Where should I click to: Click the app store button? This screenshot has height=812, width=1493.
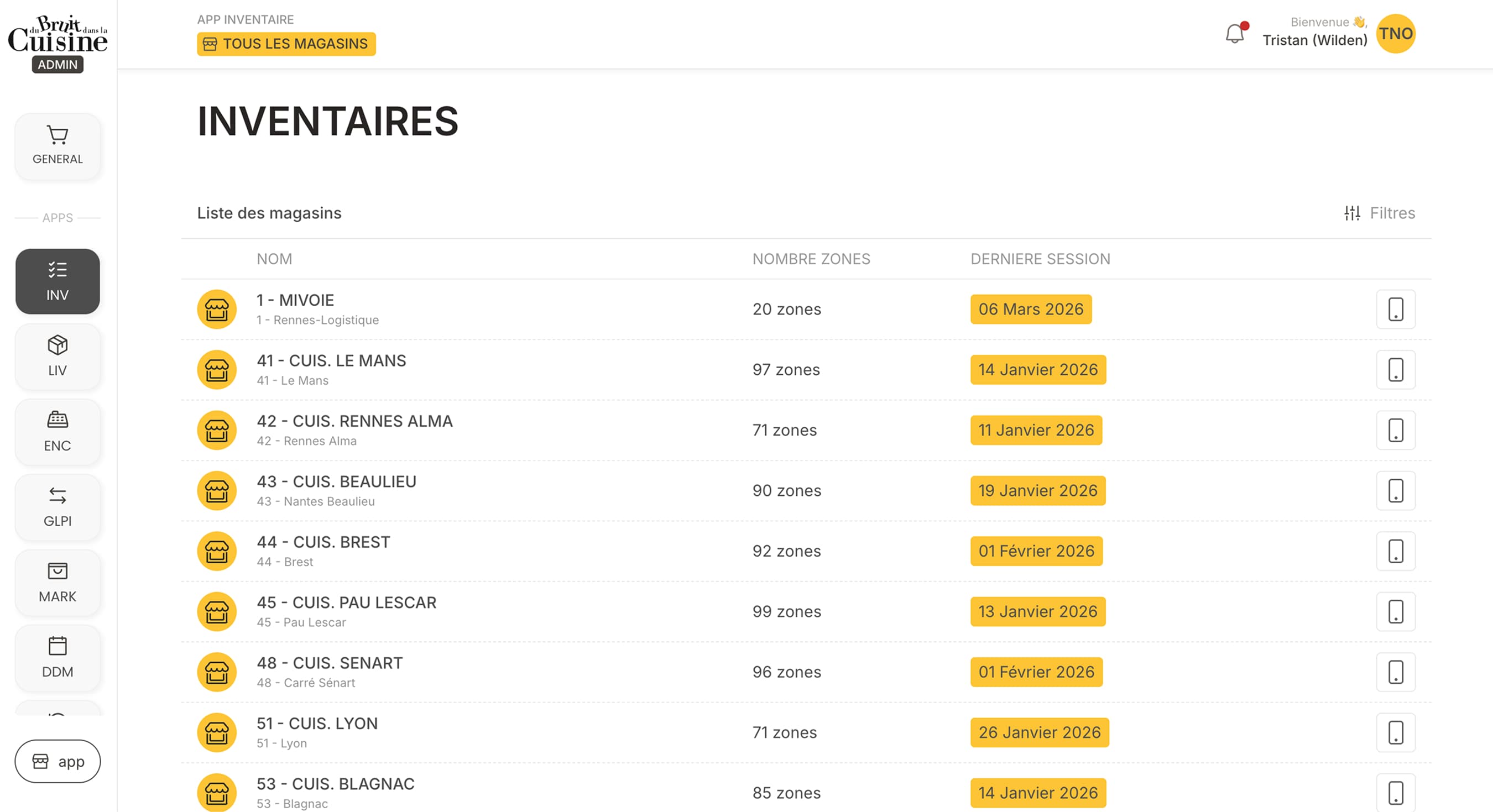[58, 761]
